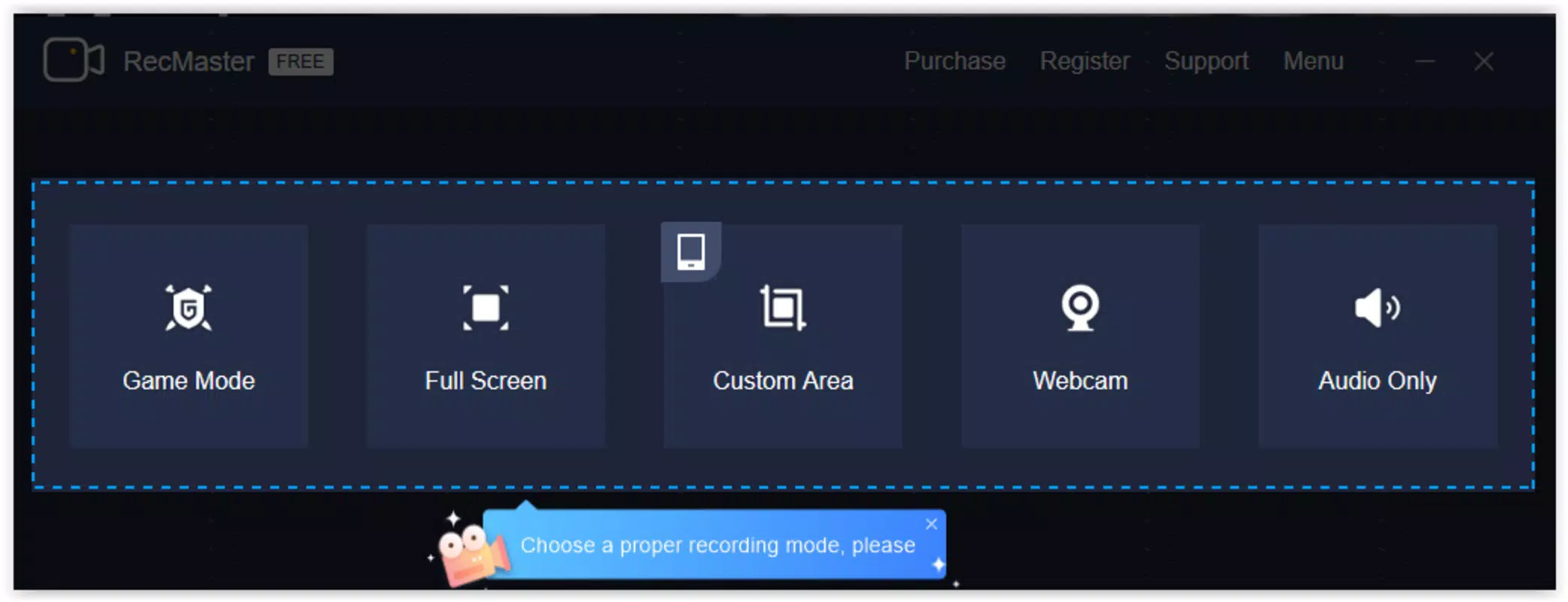Click the FREE version badge

(x=300, y=62)
